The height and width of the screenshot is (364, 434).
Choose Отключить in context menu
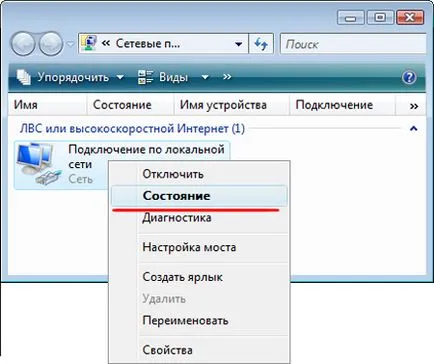pyautogui.click(x=199, y=174)
